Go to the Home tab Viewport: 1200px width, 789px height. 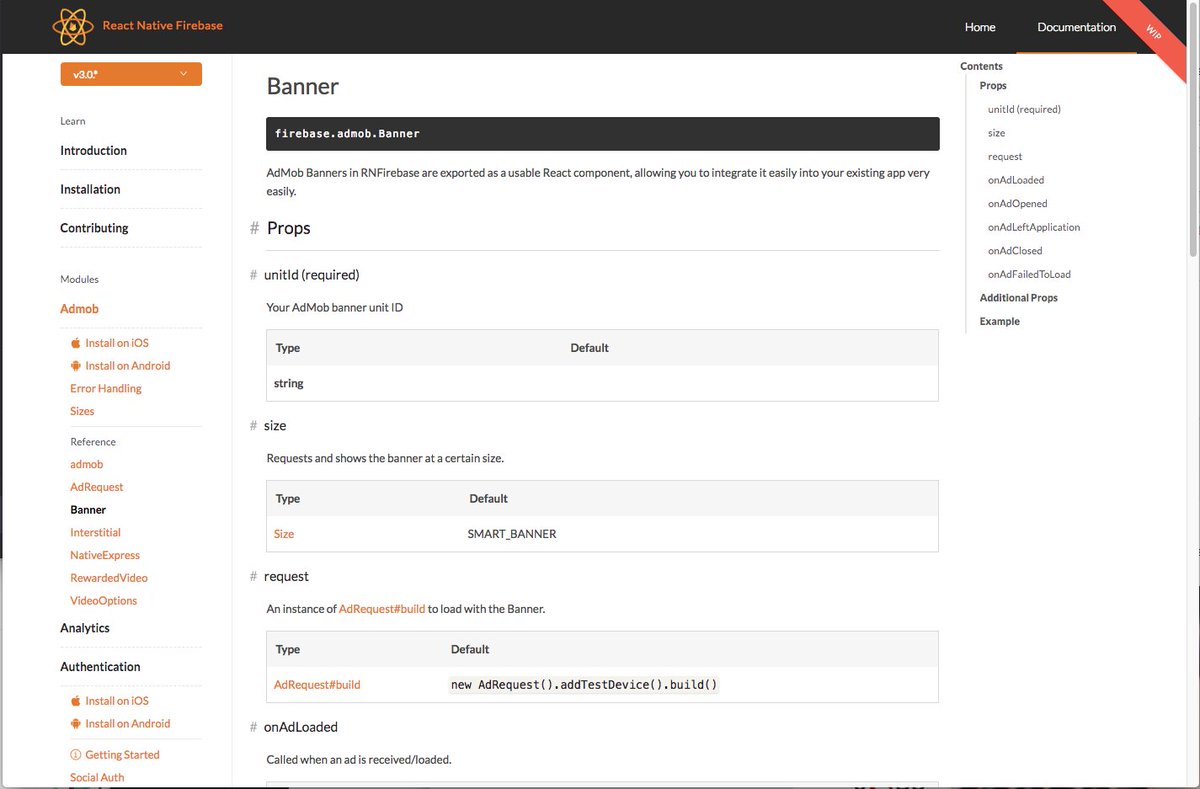[x=980, y=27]
